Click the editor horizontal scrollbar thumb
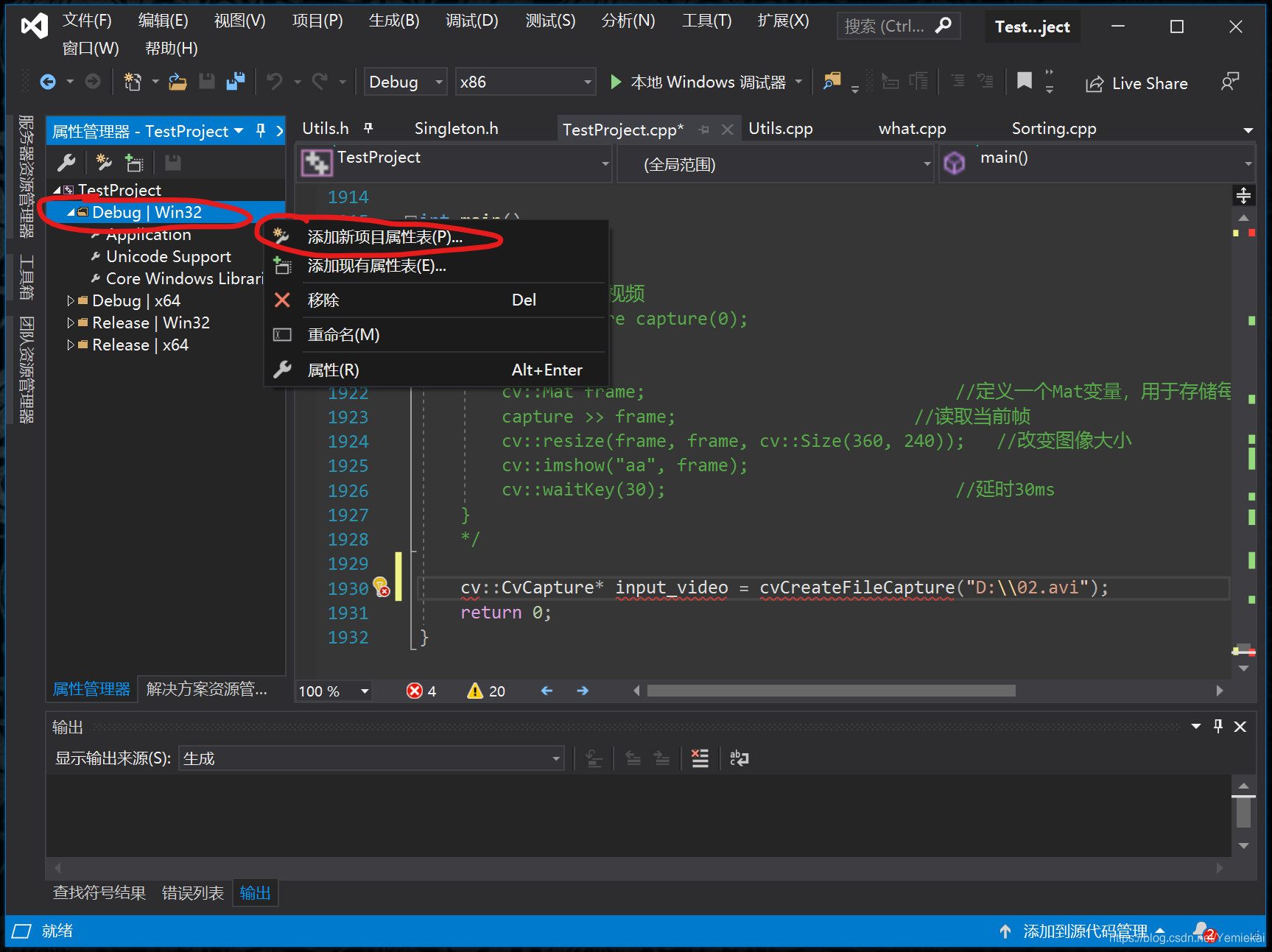This screenshot has width=1272, height=952. (x=831, y=691)
